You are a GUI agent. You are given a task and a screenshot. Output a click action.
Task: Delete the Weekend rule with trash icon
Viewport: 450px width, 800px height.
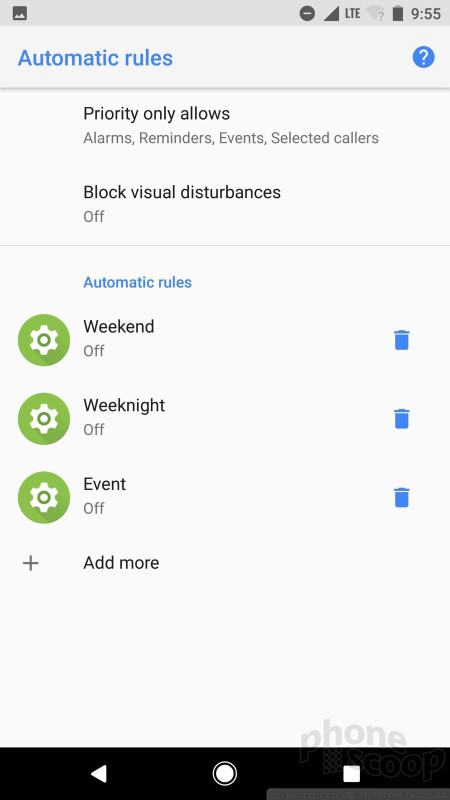point(402,340)
